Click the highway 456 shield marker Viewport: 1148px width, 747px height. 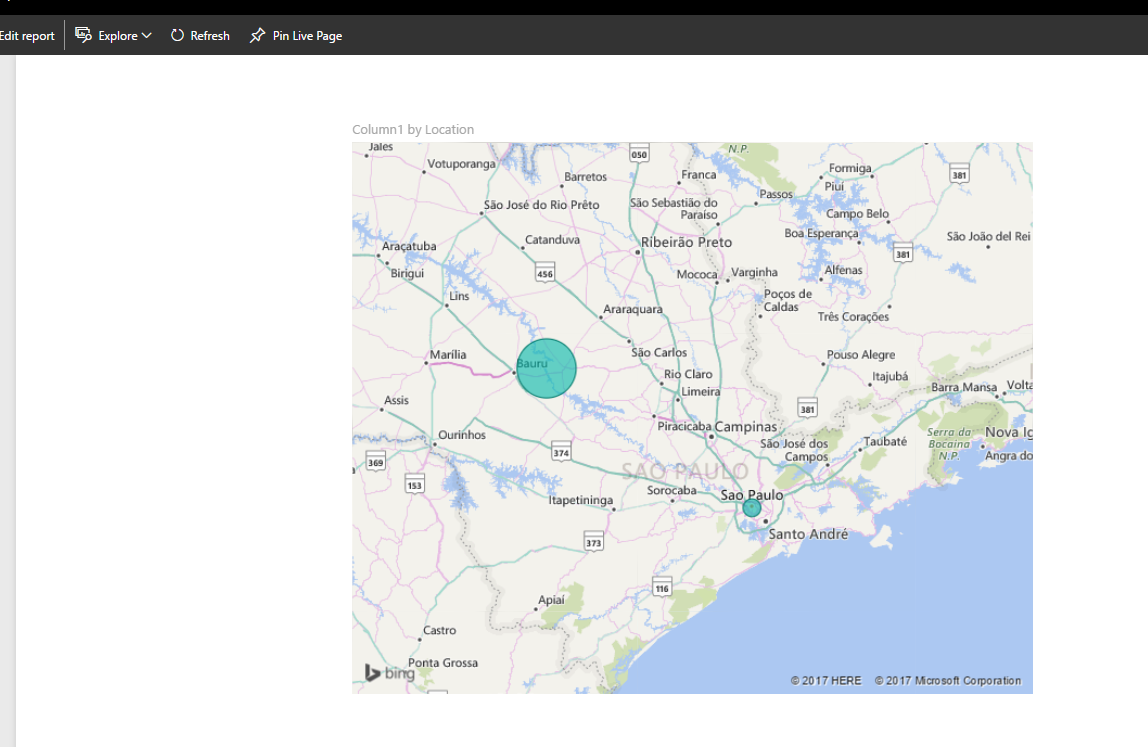click(x=545, y=272)
